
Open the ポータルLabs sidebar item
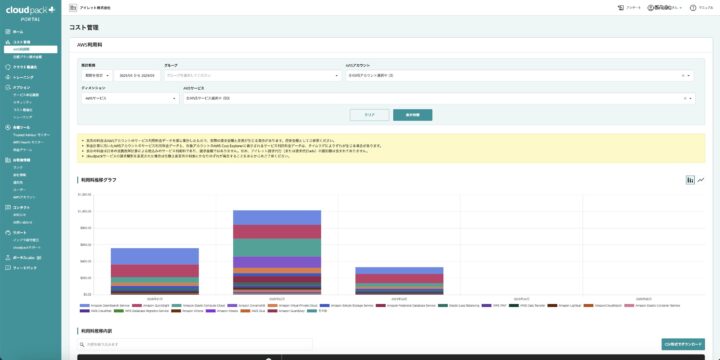(27, 258)
